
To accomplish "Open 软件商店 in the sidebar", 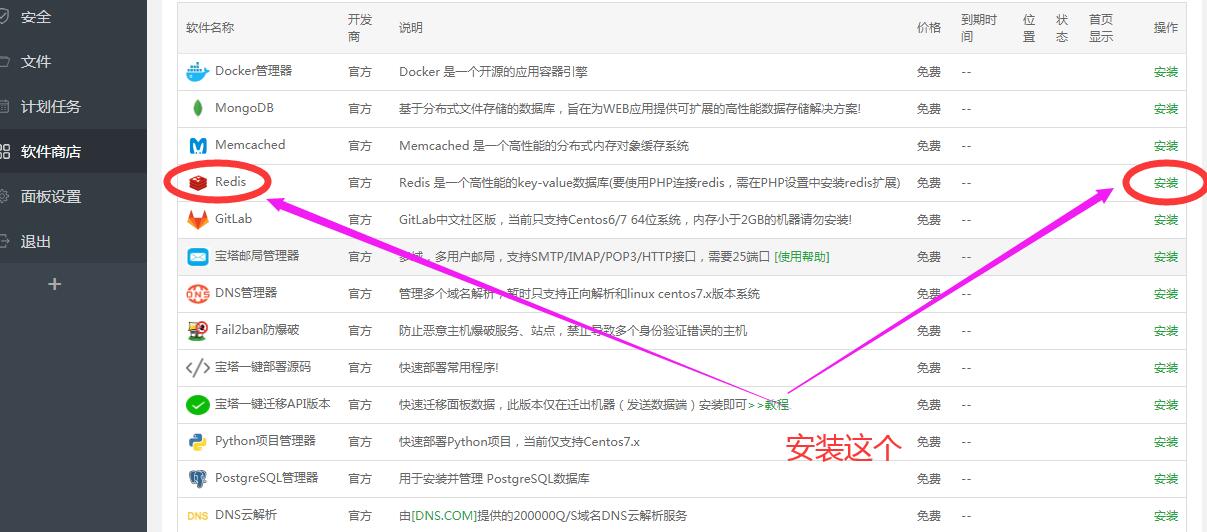I will tap(51, 152).
